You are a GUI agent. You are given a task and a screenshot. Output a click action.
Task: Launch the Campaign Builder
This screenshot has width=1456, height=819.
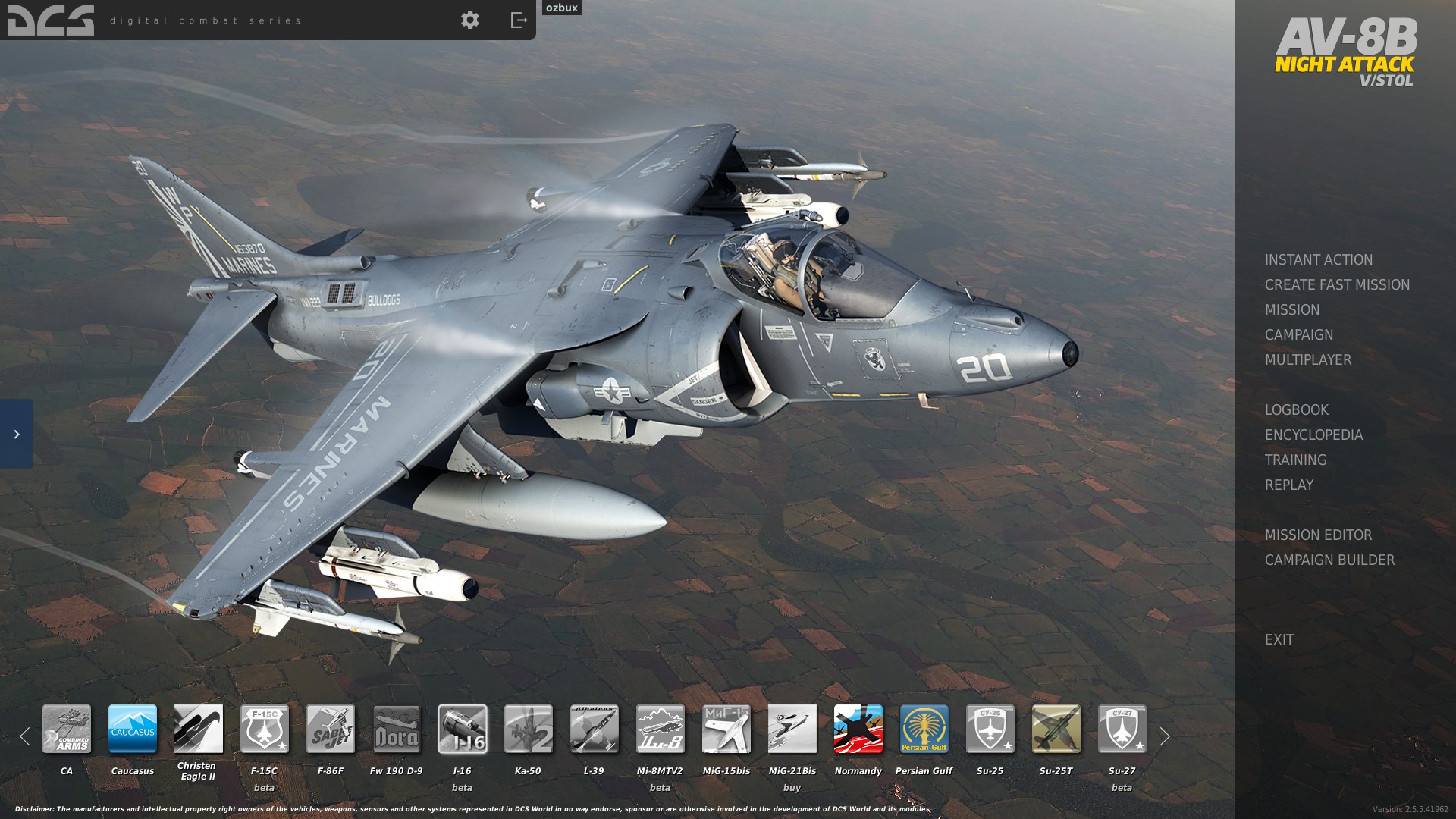pyautogui.click(x=1329, y=560)
